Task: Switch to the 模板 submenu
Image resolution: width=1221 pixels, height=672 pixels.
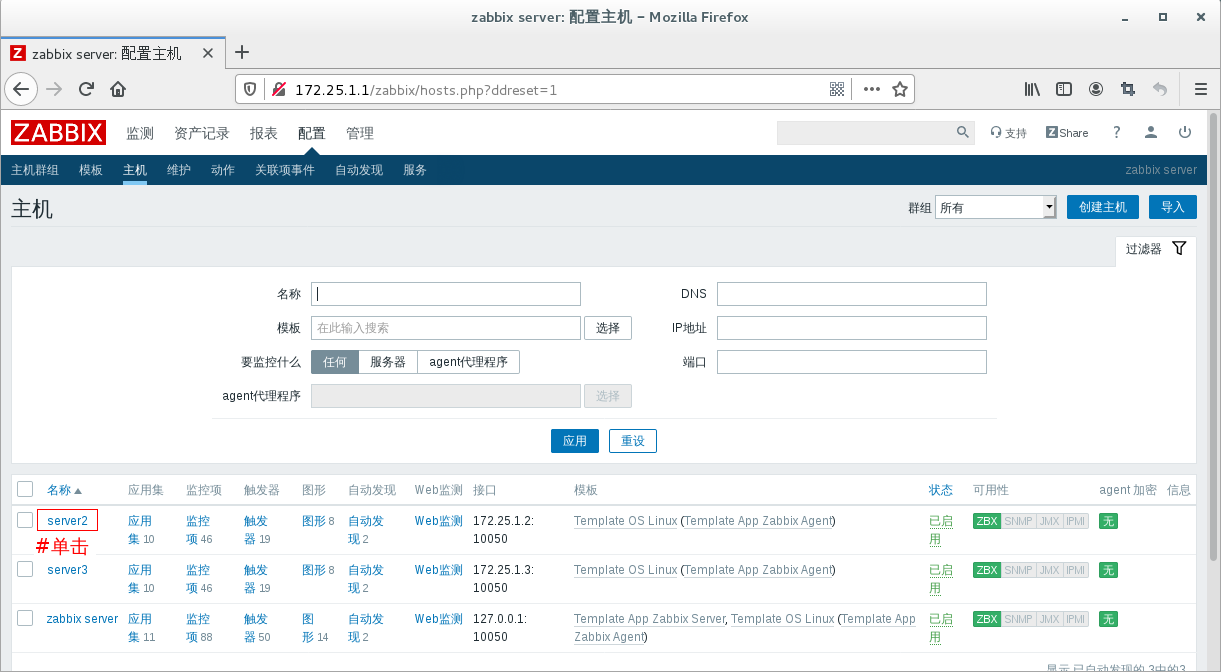Action: click(91, 170)
